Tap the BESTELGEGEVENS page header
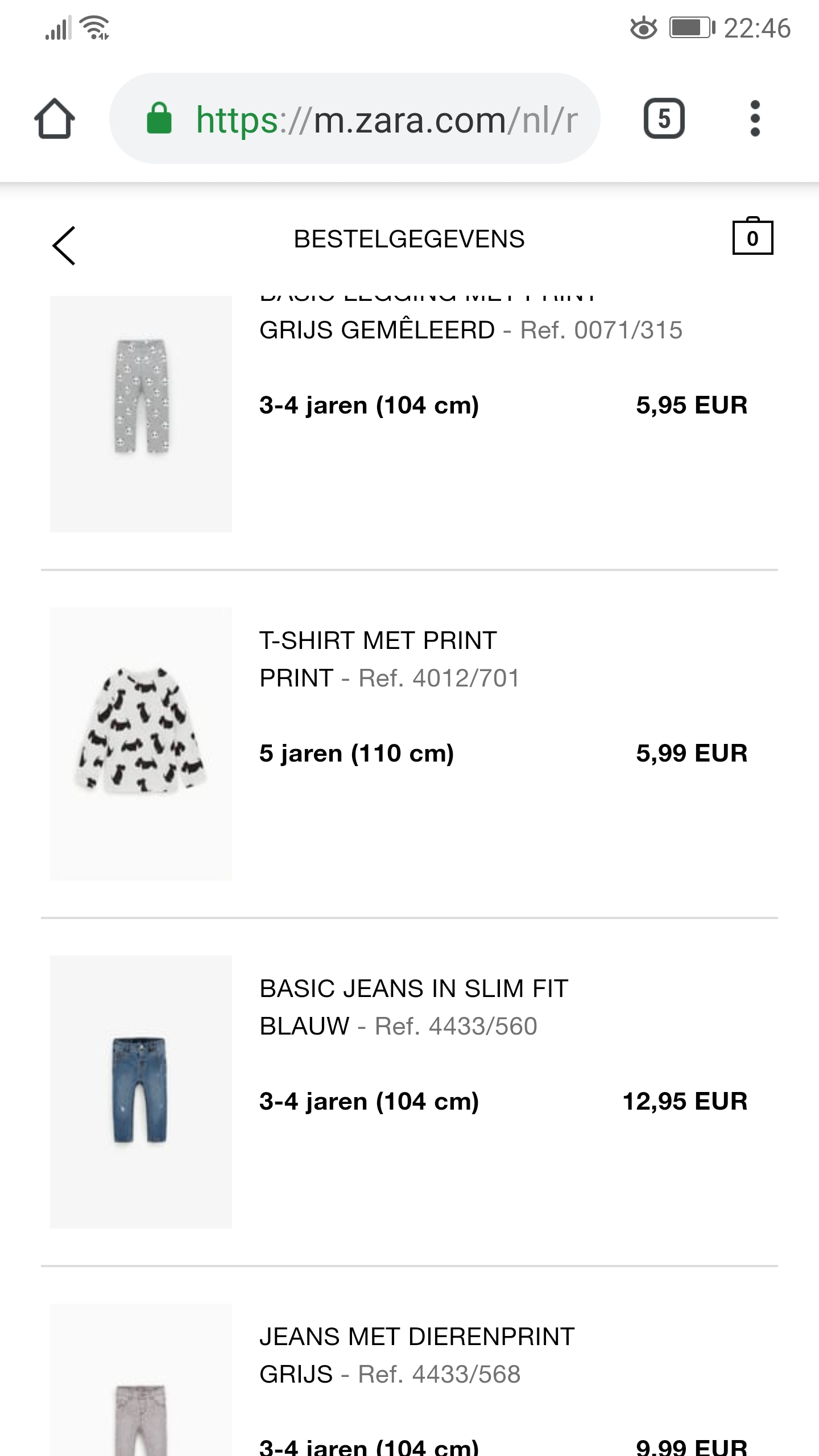Image resolution: width=819 pixels, height=1456 pixels. [x=409, y=239]
